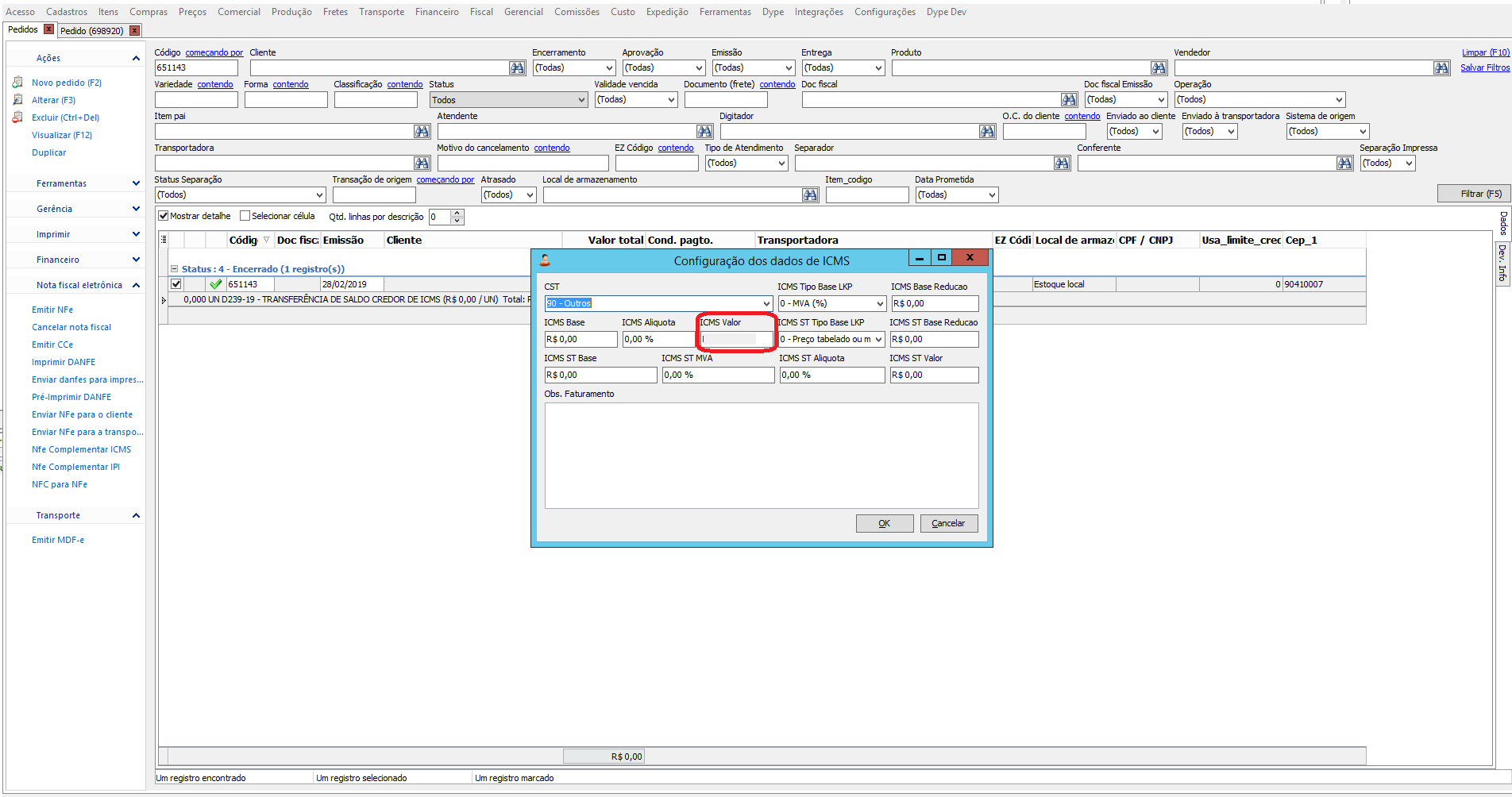
Task: Click the grid column chooser icon
Action: 164,240
